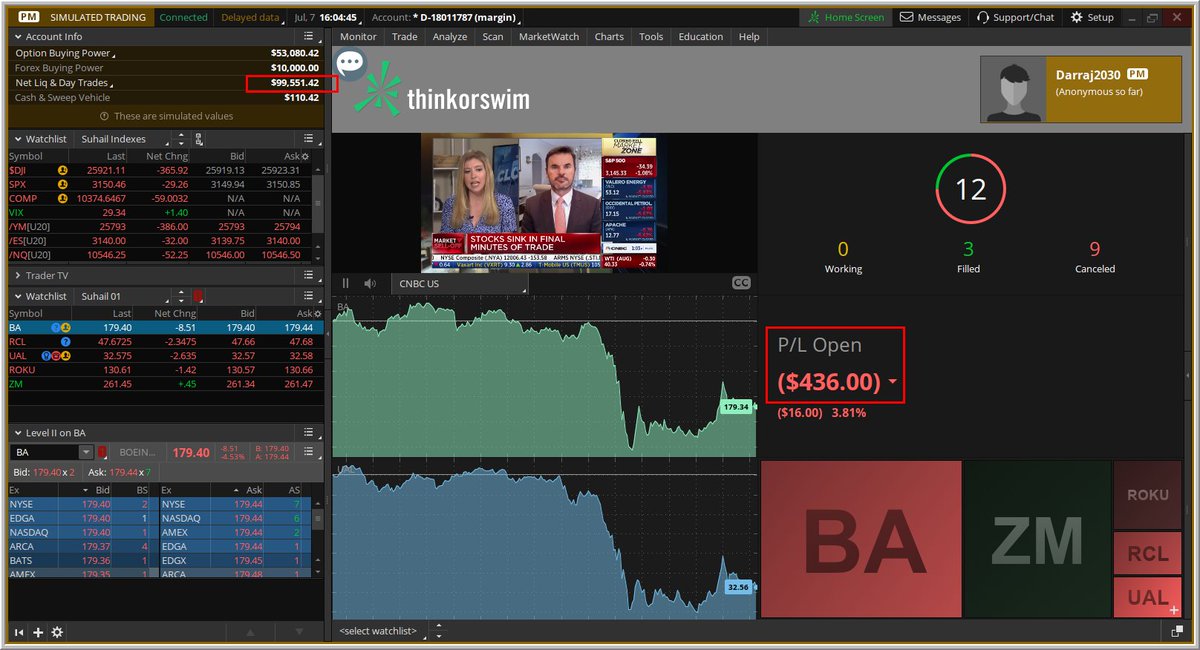This screenshot has width=1200, height=650.
Task: Select the RCL row in watchlist
Action: [166, 341]
